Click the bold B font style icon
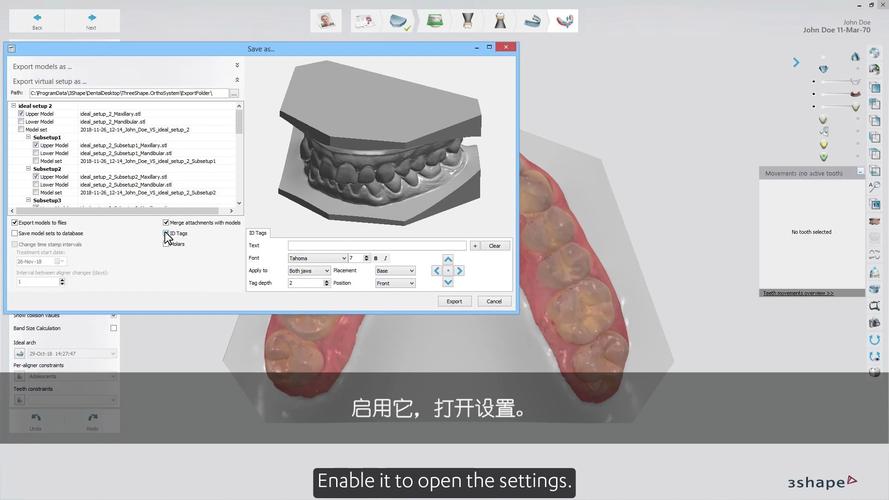Viewport: 889px width, 500px height. (376, 258)
